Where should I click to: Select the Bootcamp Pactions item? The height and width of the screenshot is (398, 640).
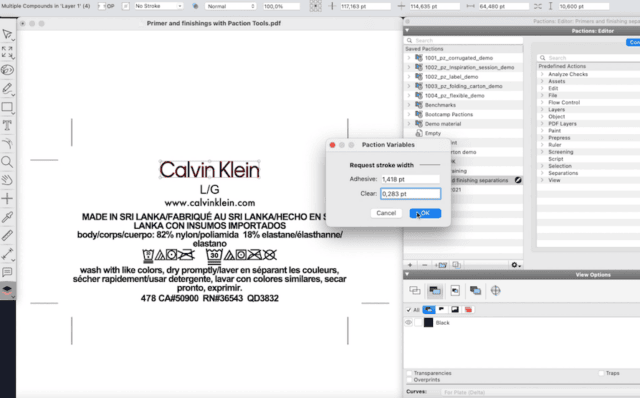point(449,114)
